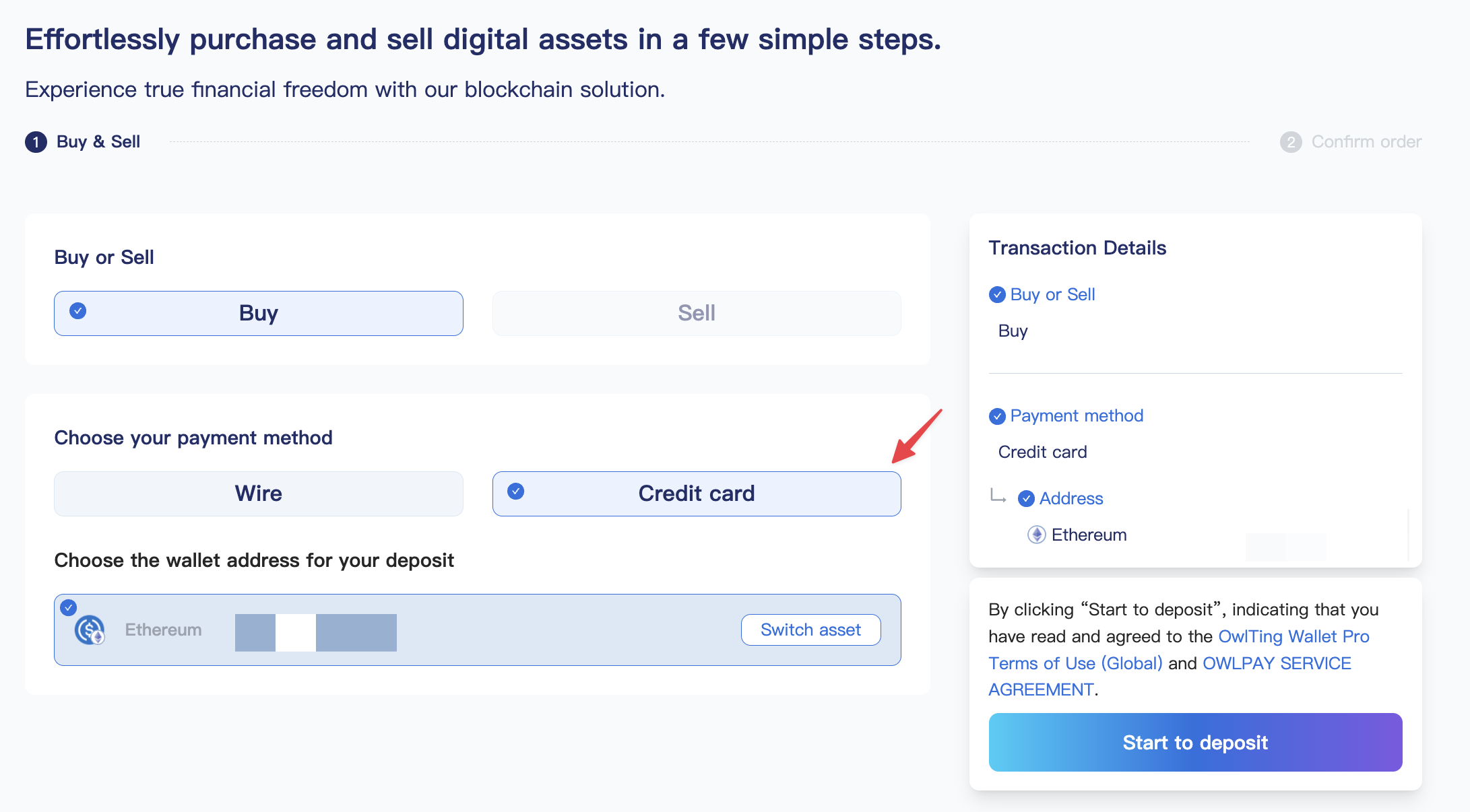Select the Buy option
This screenshot has width=1470, height=812.
(259, 313)
